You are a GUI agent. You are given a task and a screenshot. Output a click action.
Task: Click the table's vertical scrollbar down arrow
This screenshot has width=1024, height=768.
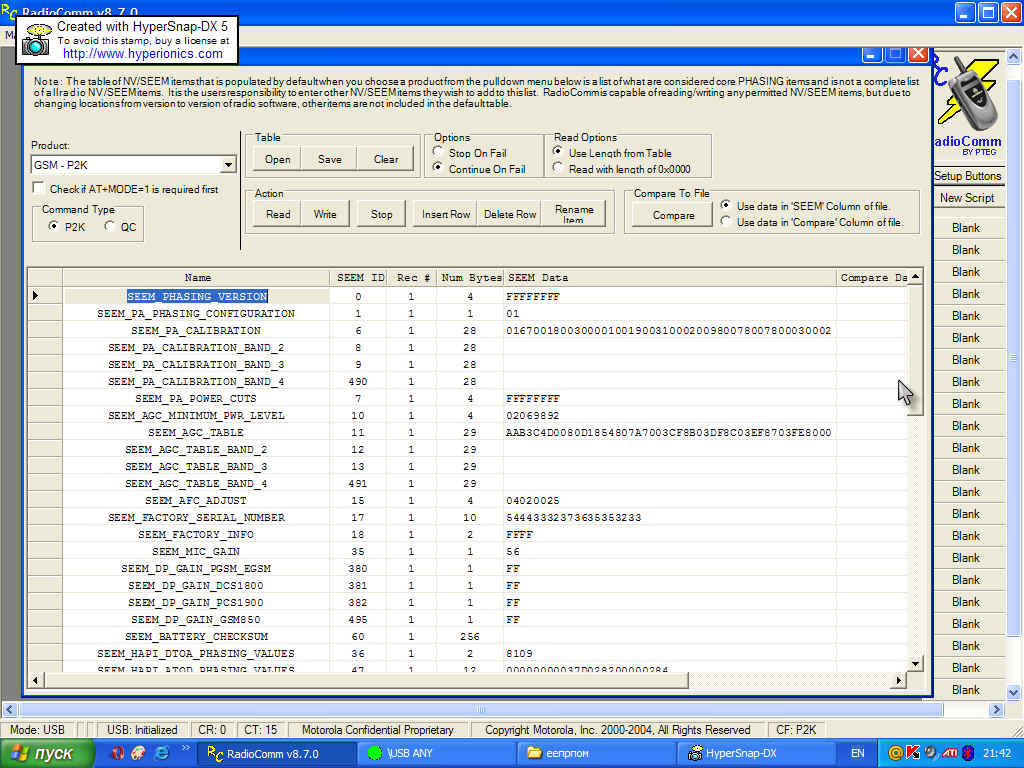coord(916,664)
